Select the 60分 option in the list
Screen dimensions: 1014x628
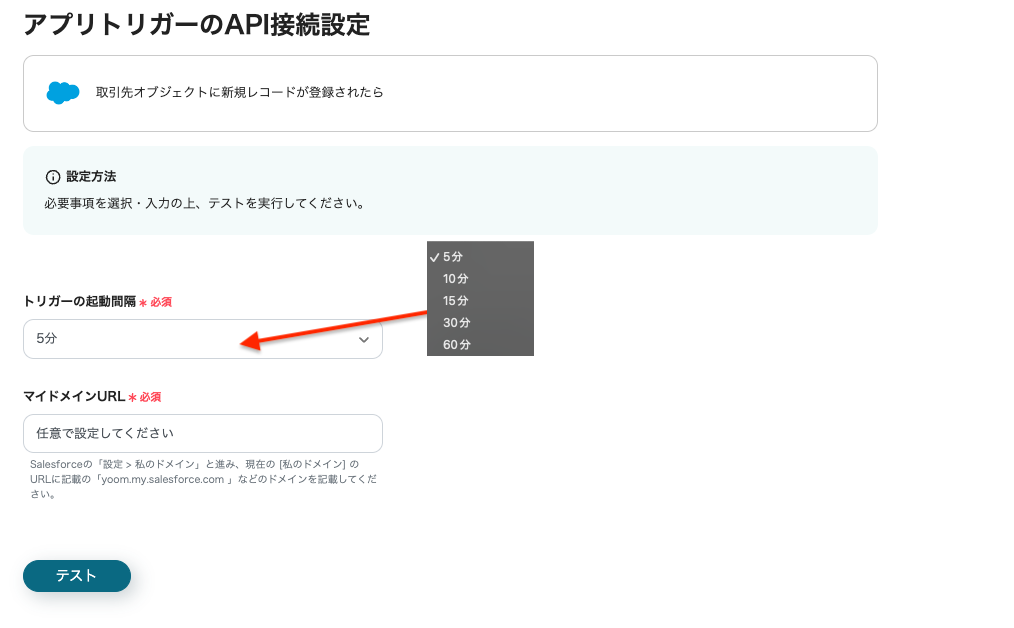pos(456,345)
